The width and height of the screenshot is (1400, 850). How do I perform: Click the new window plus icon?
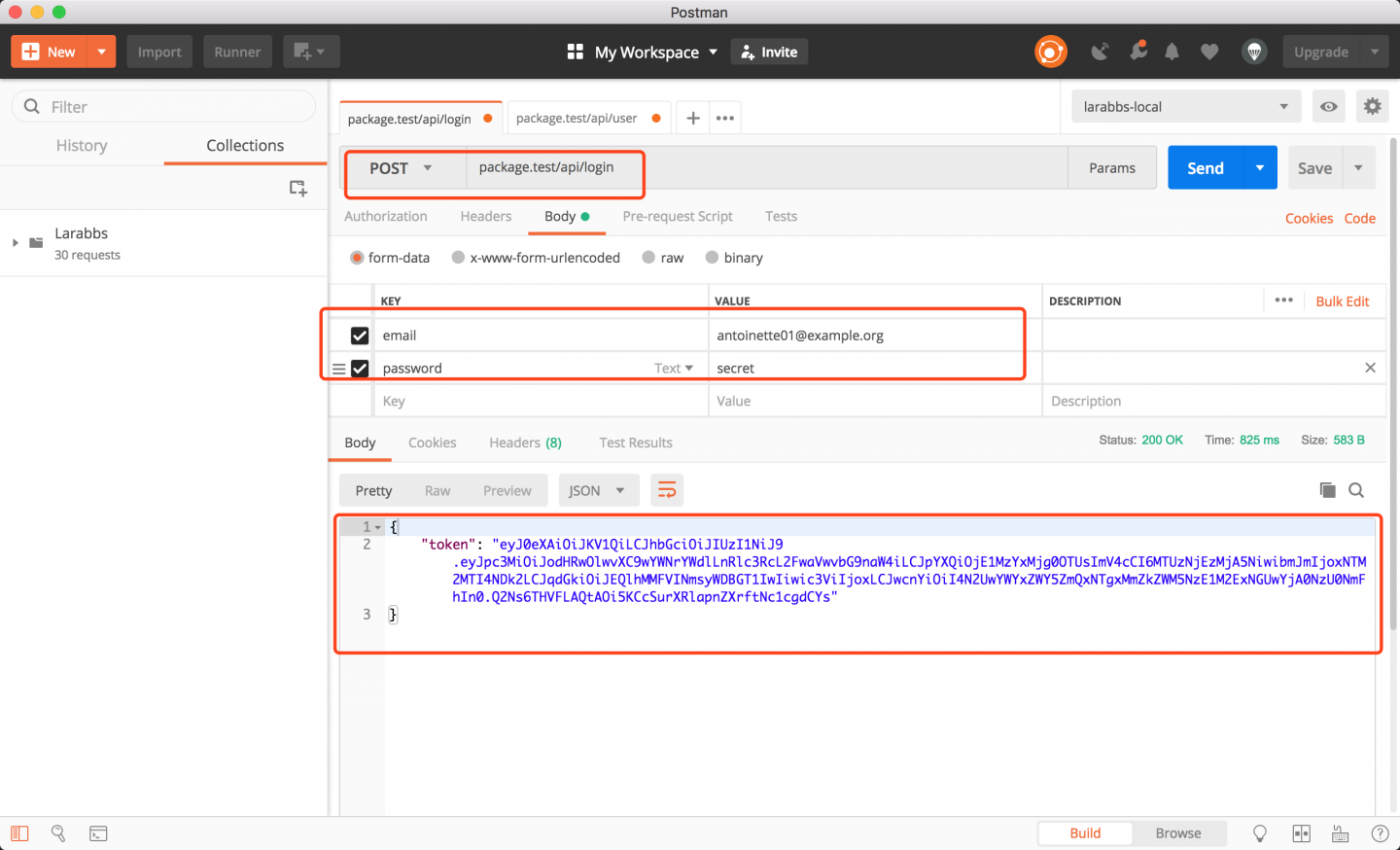[x=311, y=52]
